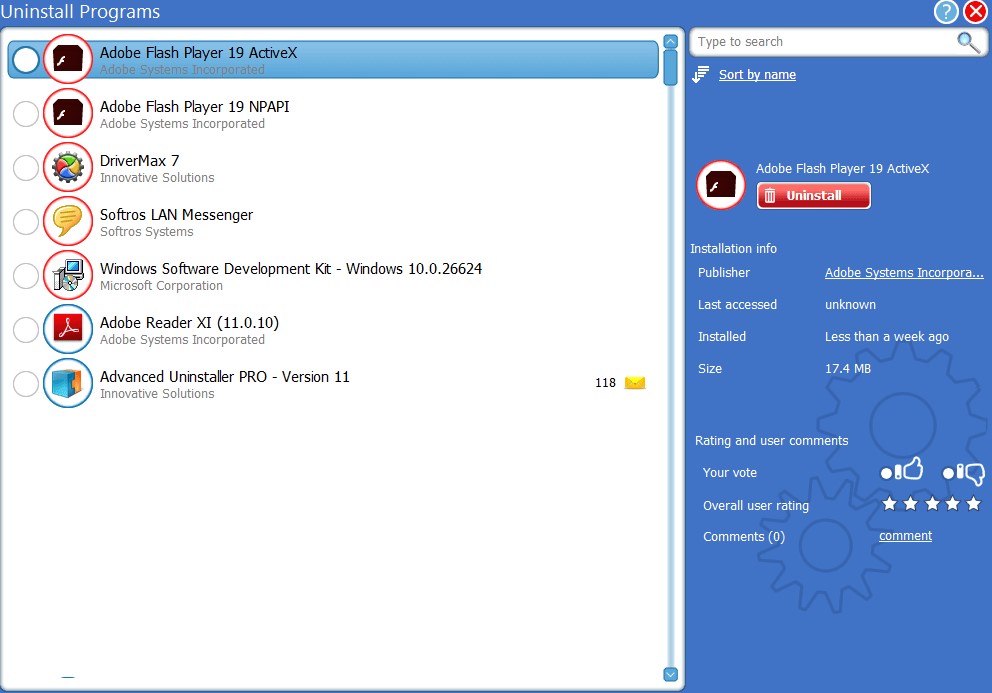Click the Comments (0) label
Viewport: 992px width, 693px height.
tap(743, 537)
